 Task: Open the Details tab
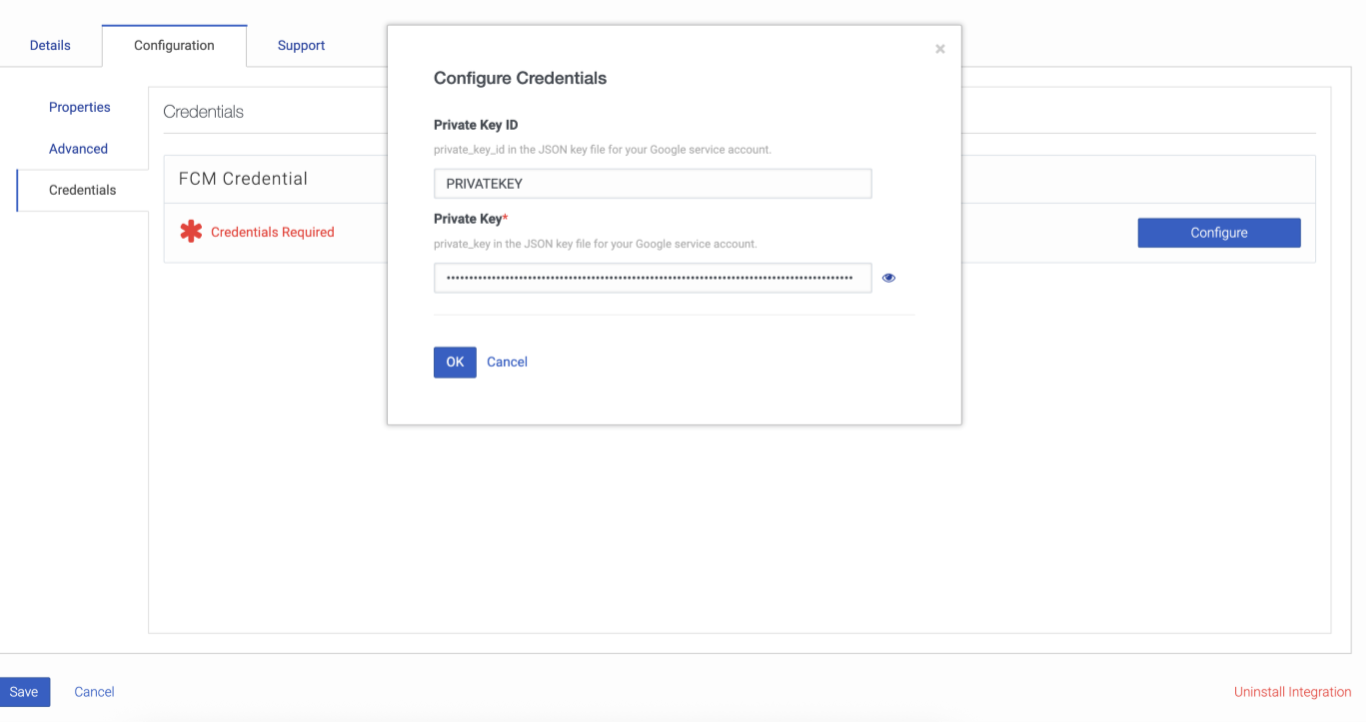[x=50, y=46]
